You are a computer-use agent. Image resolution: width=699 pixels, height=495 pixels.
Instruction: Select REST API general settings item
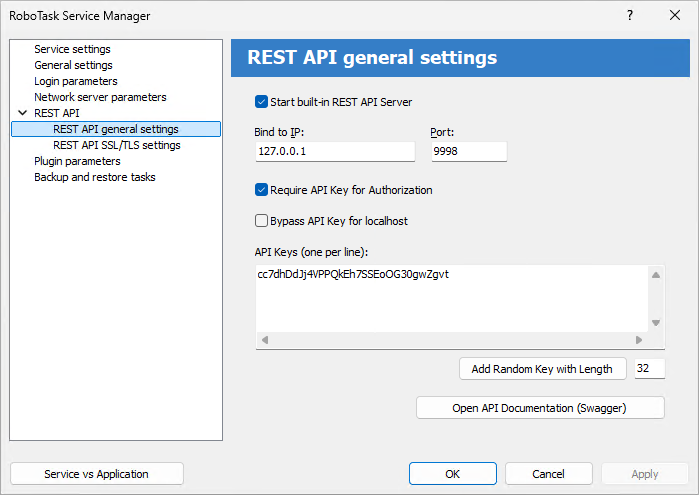click(116, 129)
